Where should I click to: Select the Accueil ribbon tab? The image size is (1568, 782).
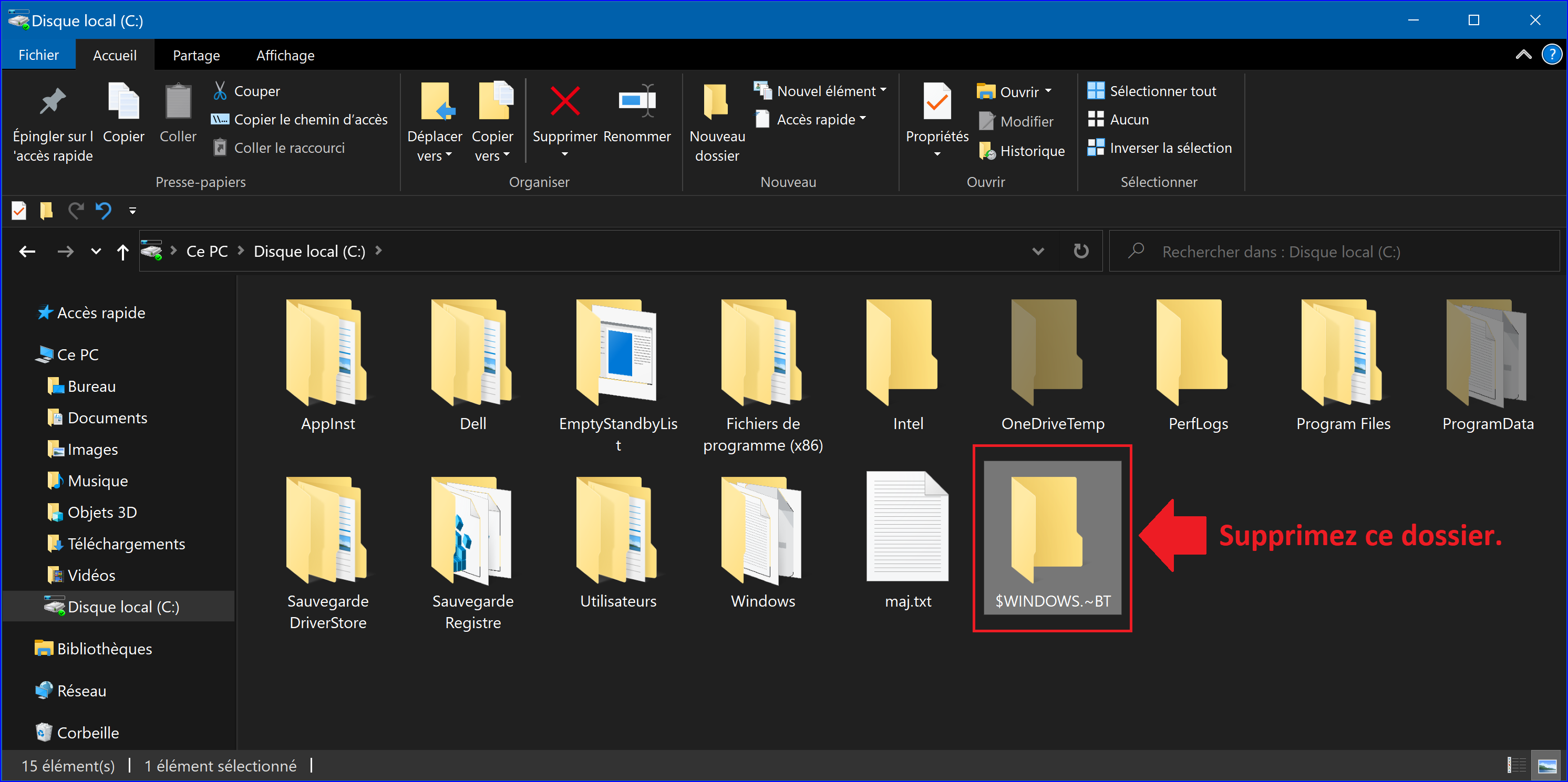pyautogui.click(x=115, y=55)
